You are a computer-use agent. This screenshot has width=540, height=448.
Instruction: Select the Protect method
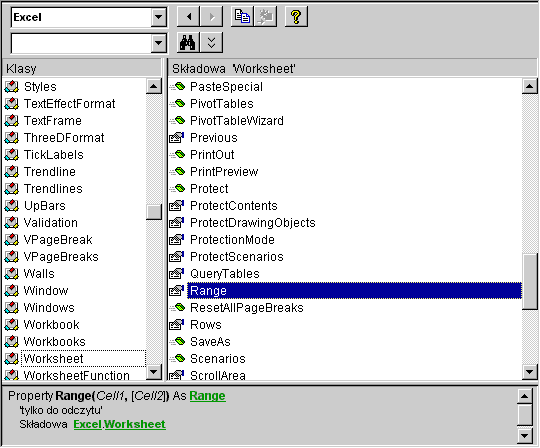tap(209, 189)
